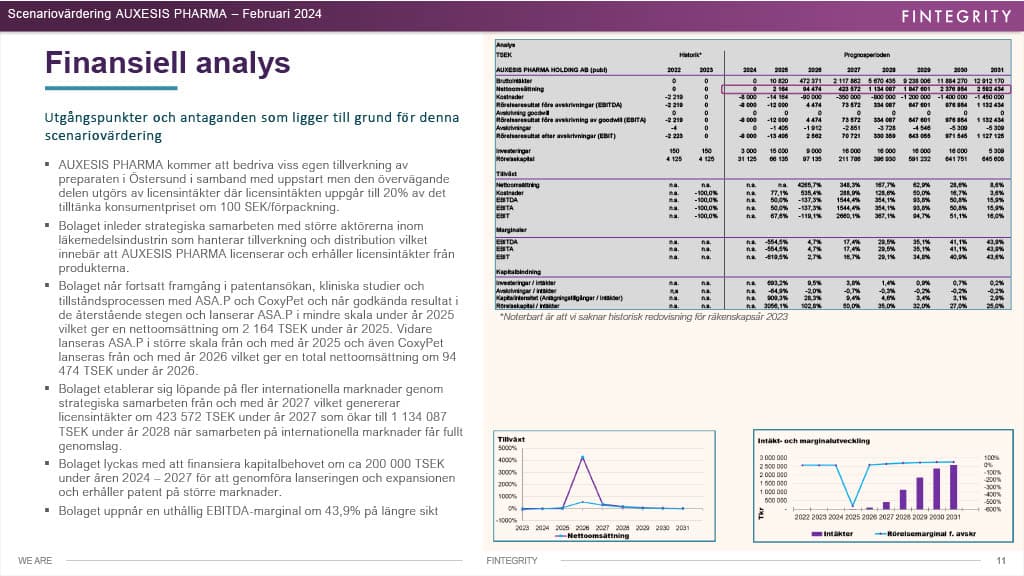Click the bullet starting "AUXESIS PHARMA kommer att bedriva"

[x=254, y=185]
